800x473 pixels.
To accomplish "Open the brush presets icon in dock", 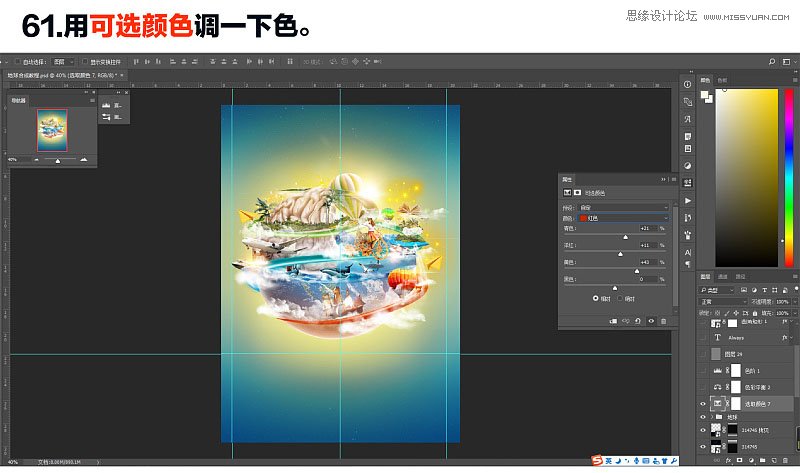I will (687, 235).
